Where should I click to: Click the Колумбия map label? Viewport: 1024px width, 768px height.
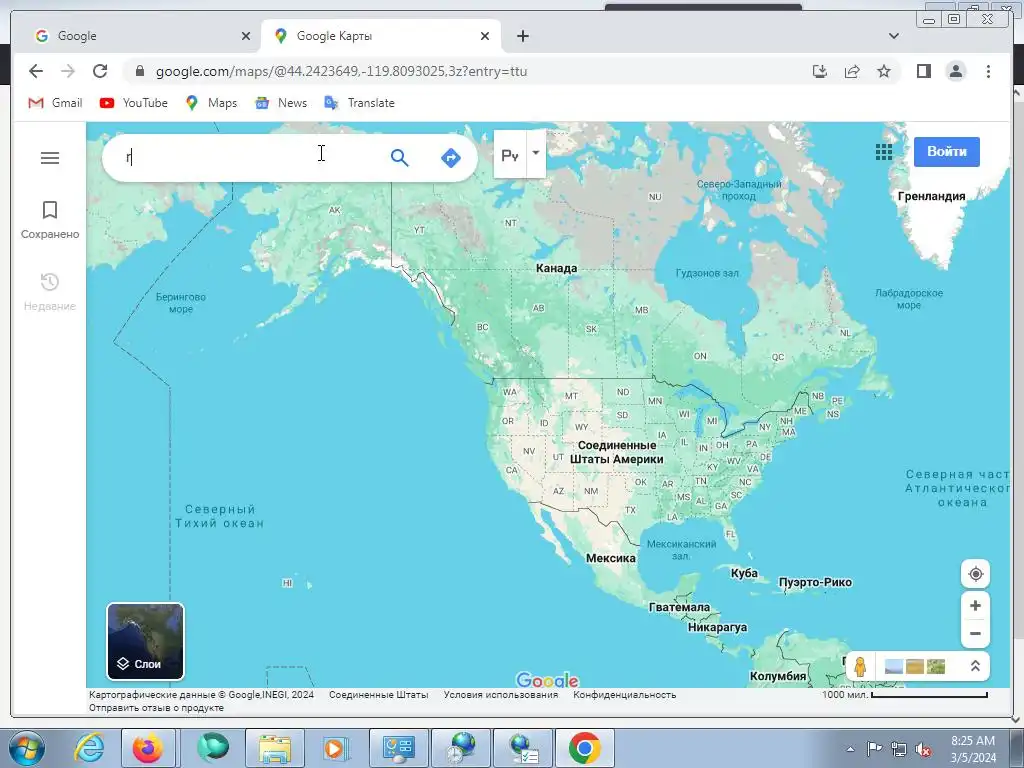coord(778,676)
